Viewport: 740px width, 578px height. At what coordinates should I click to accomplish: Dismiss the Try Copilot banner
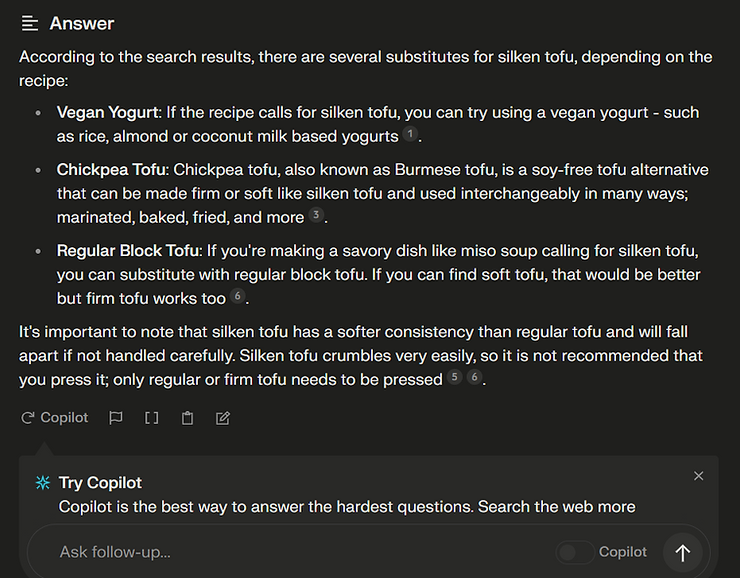[x=699, y=476]
